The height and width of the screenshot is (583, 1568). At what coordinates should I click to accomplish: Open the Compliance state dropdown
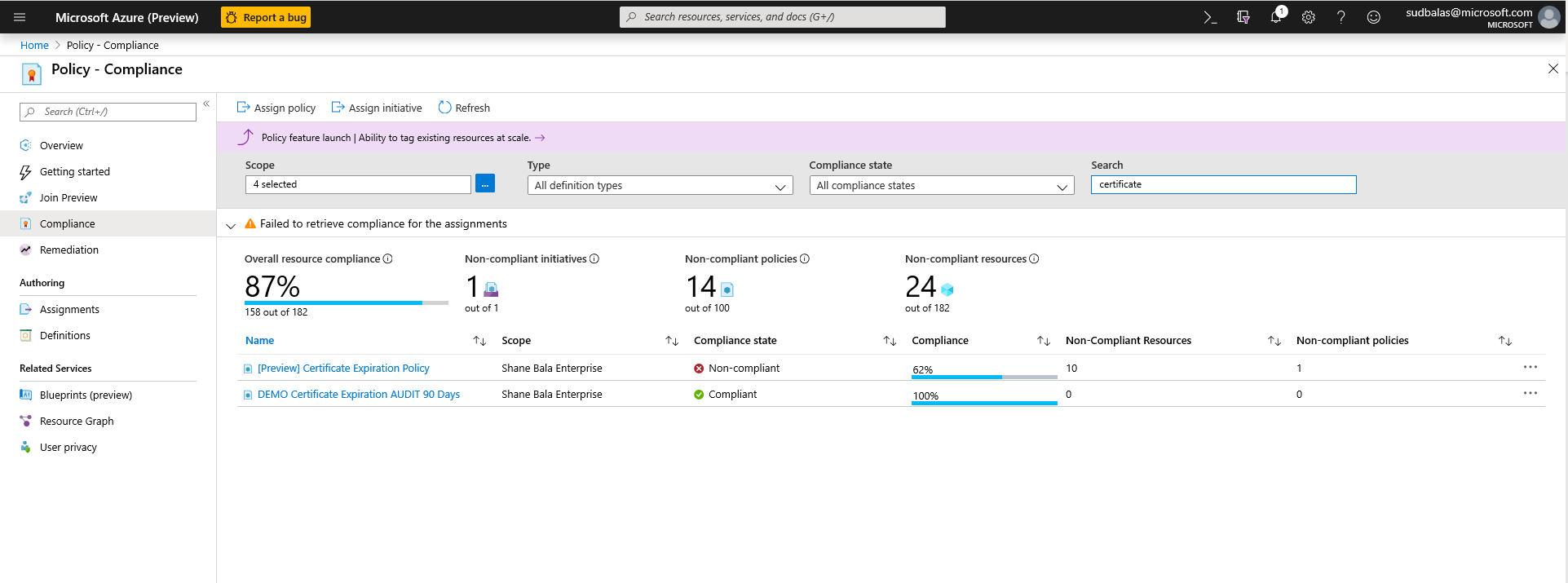(942, 186)
